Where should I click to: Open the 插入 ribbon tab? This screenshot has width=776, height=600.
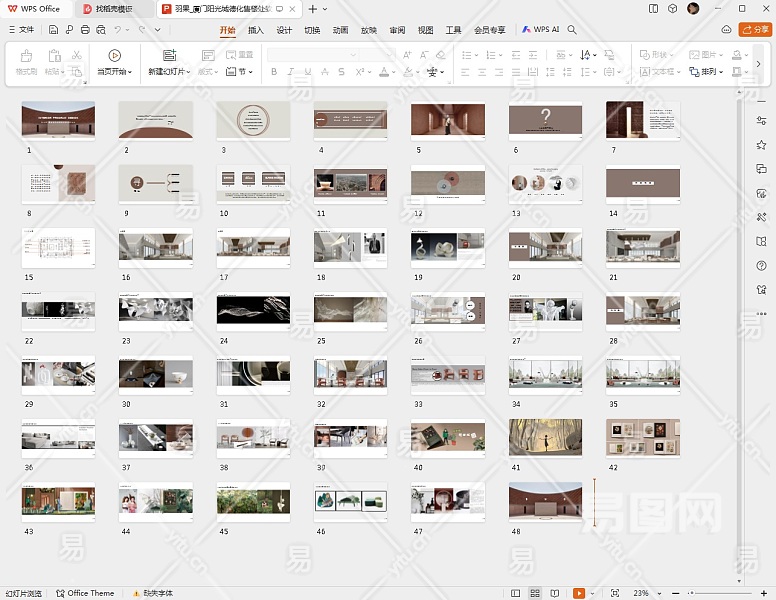[x=255, y=30]
